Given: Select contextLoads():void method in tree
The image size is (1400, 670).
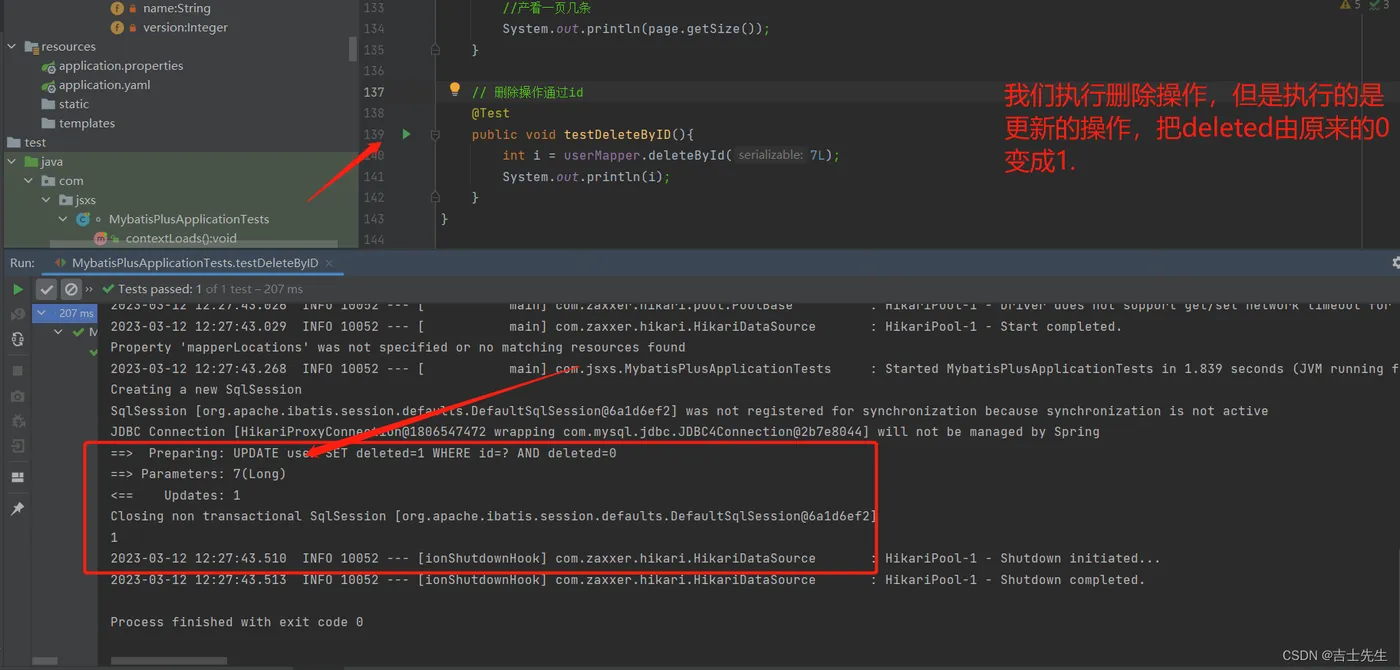Looking at the screenshot, I should point(181,239).
